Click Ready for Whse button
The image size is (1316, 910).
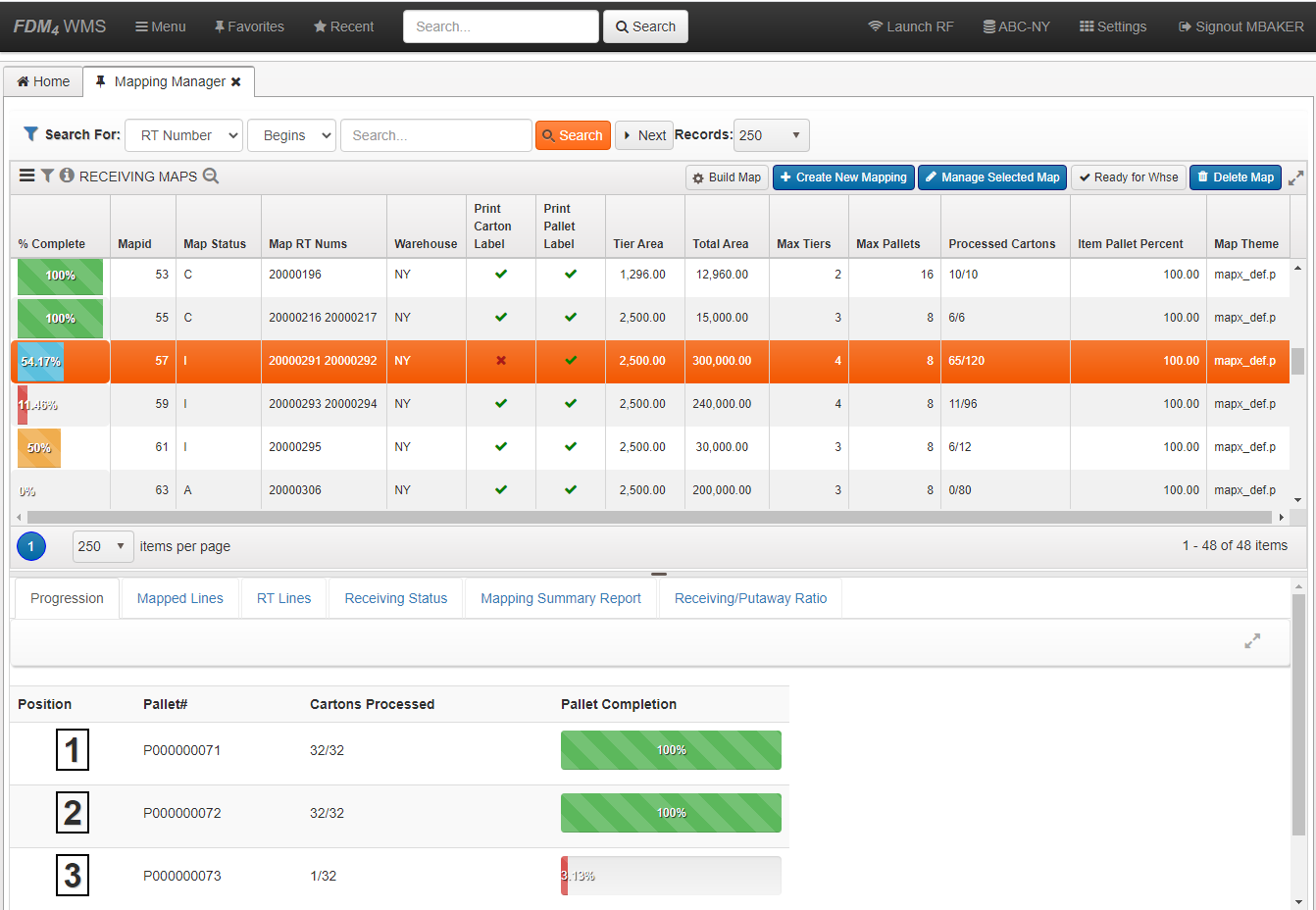[1129, 177]
